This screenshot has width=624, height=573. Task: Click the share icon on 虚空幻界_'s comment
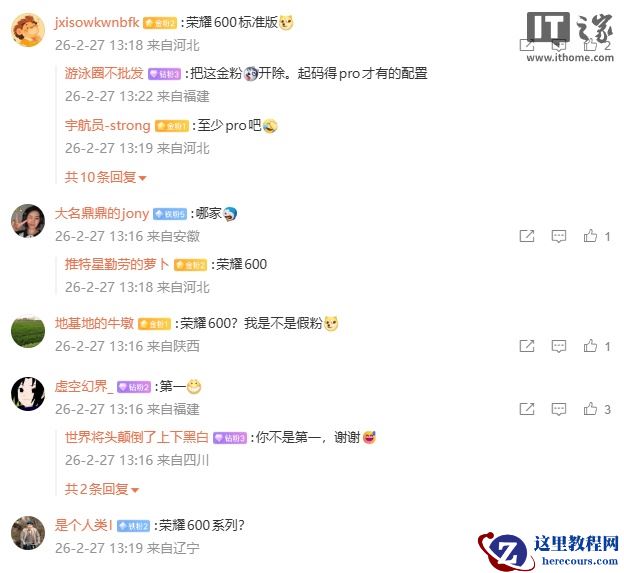[x=527, y=409]
